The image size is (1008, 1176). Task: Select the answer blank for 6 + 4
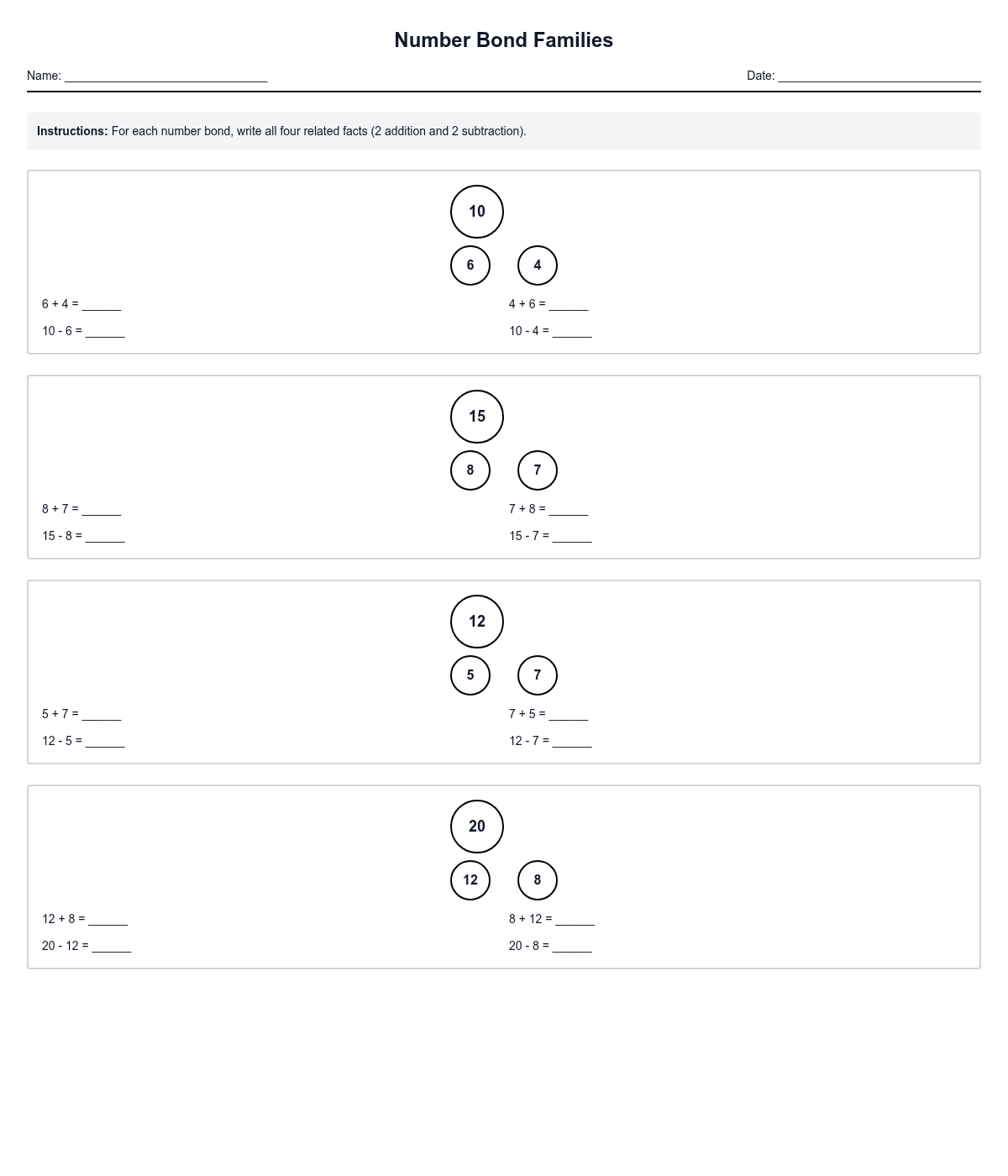point(102,304)
